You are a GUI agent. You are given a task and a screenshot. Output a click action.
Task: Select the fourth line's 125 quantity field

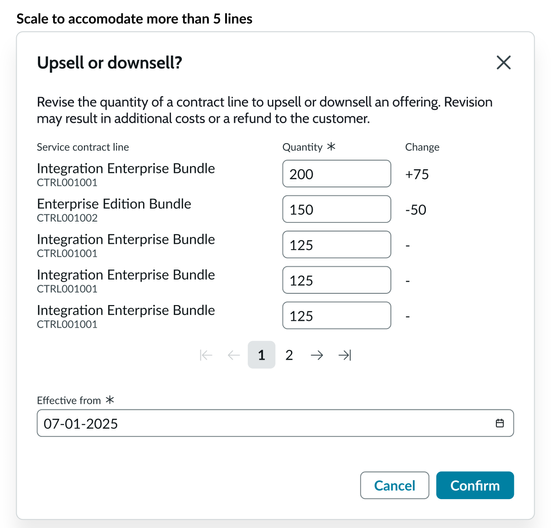(337, 280)
